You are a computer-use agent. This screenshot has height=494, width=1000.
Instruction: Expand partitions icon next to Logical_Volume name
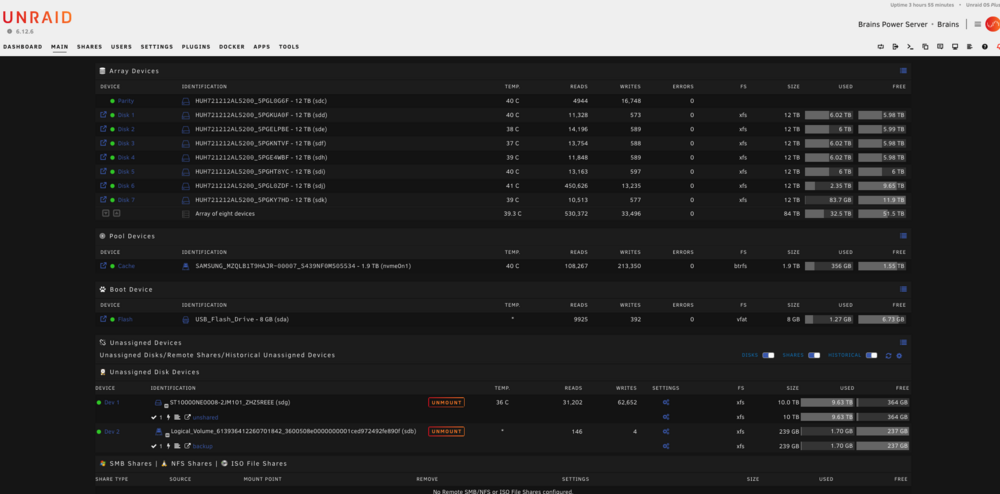tap(166, 434)
